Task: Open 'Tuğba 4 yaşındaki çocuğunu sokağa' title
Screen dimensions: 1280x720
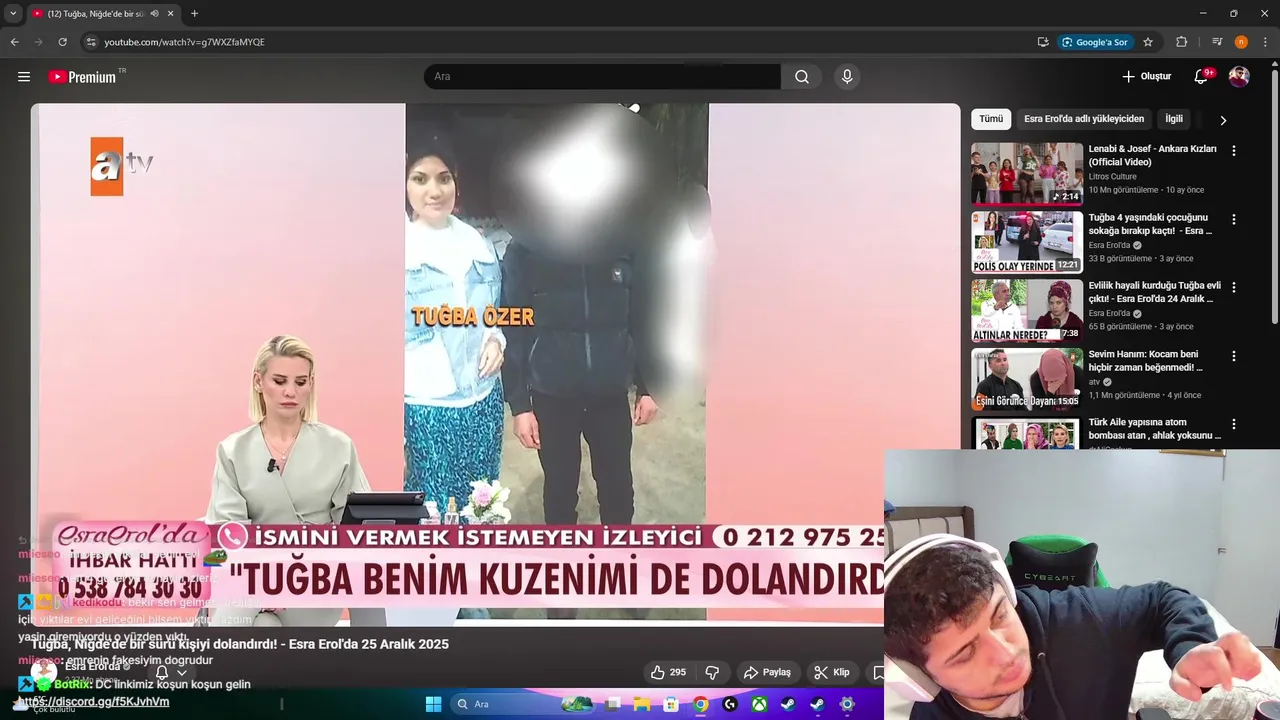Action: coord(1150,224)
